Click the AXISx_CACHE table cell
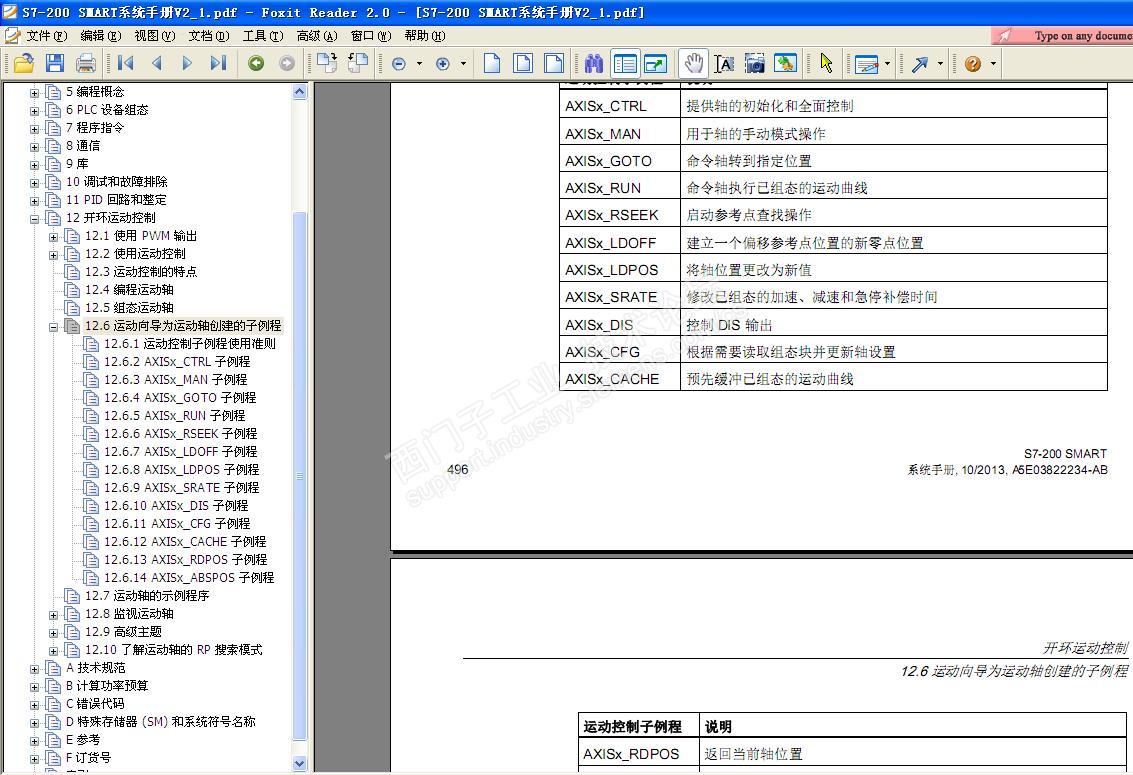The image size is (1133, 775). (x=619, y=378)
